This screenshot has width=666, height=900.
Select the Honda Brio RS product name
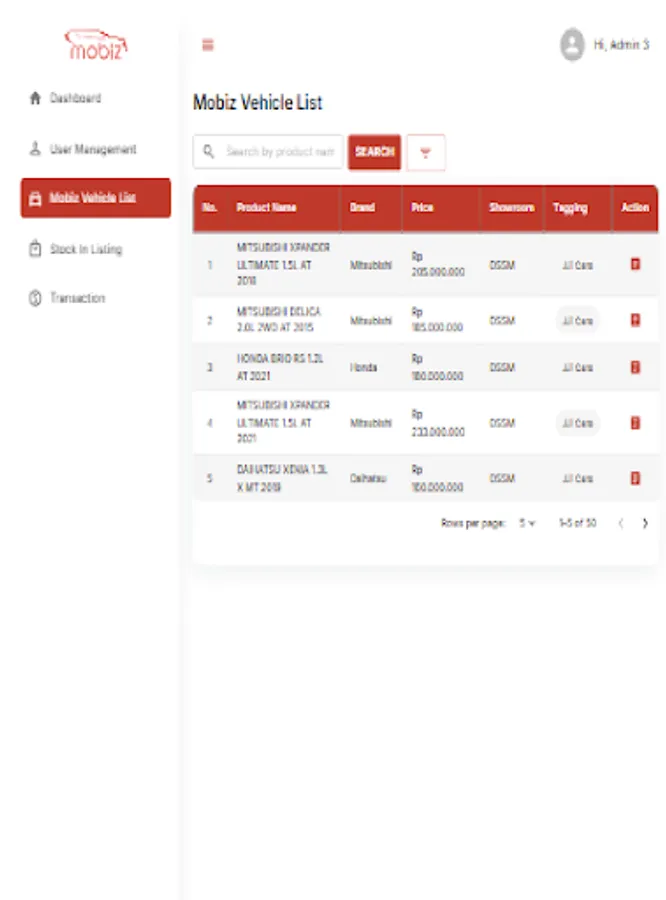280,367
